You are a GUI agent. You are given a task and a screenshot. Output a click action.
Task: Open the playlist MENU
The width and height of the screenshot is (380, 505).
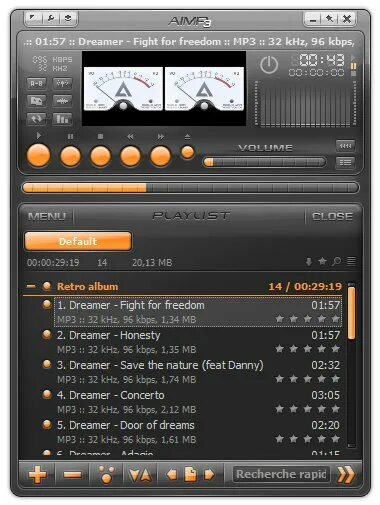coord(47,217)
